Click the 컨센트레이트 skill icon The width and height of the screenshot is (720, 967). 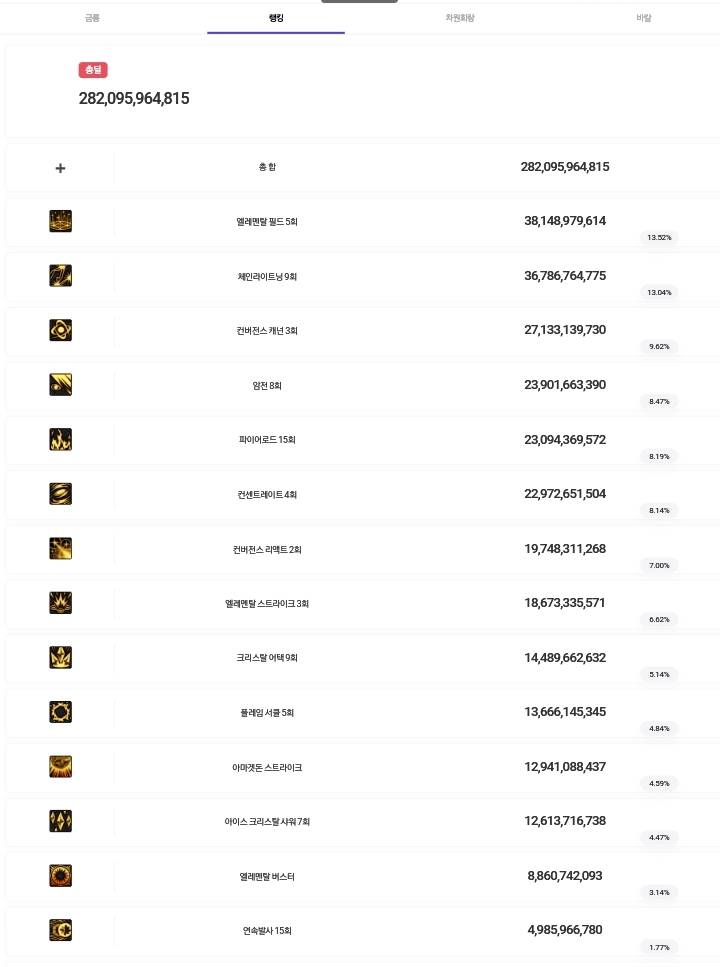[60, 494]
